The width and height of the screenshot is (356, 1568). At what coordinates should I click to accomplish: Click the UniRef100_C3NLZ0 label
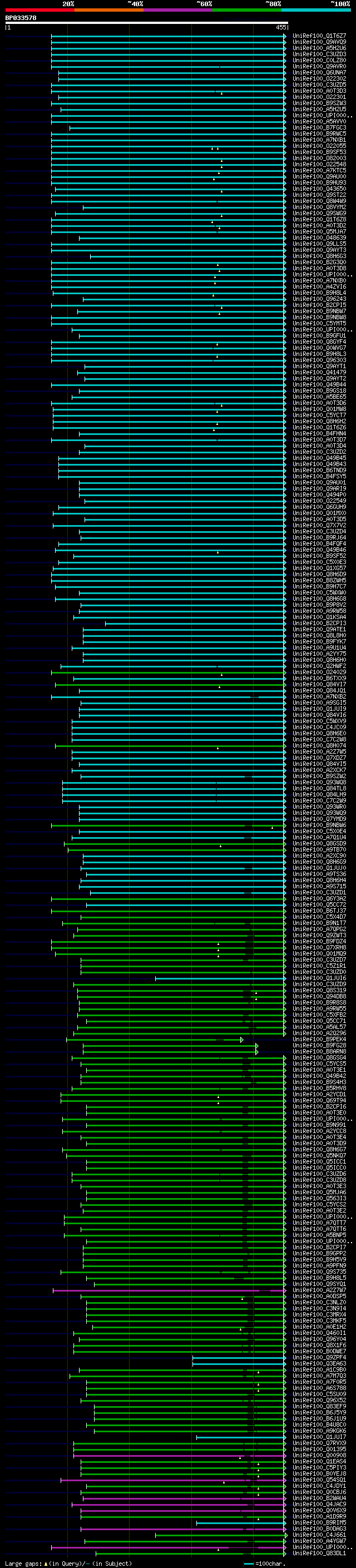point(319,1303)
